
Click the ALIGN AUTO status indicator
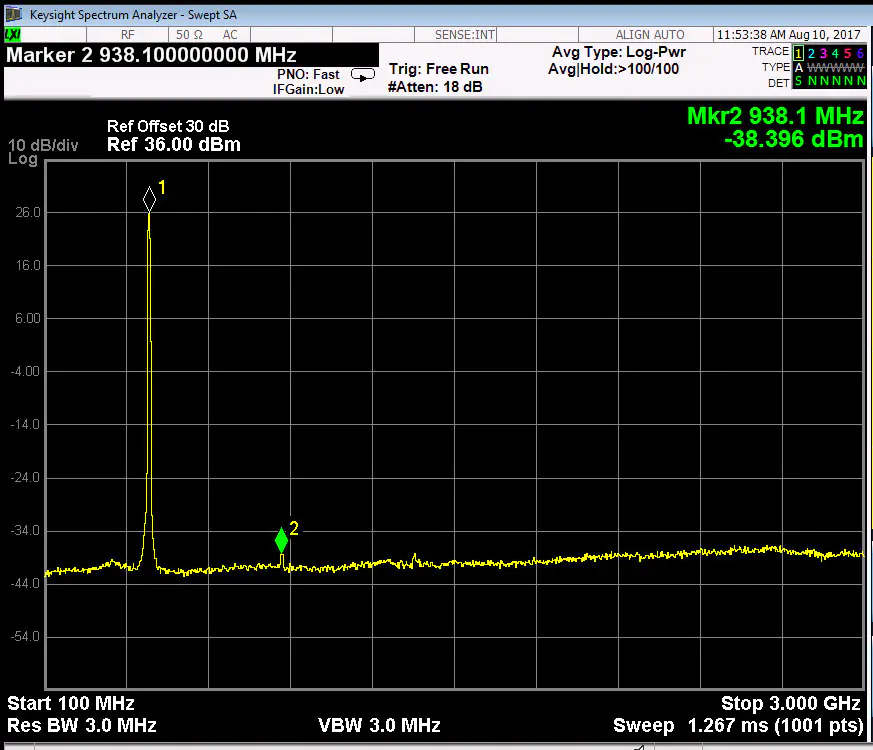(x=650, y=35)
